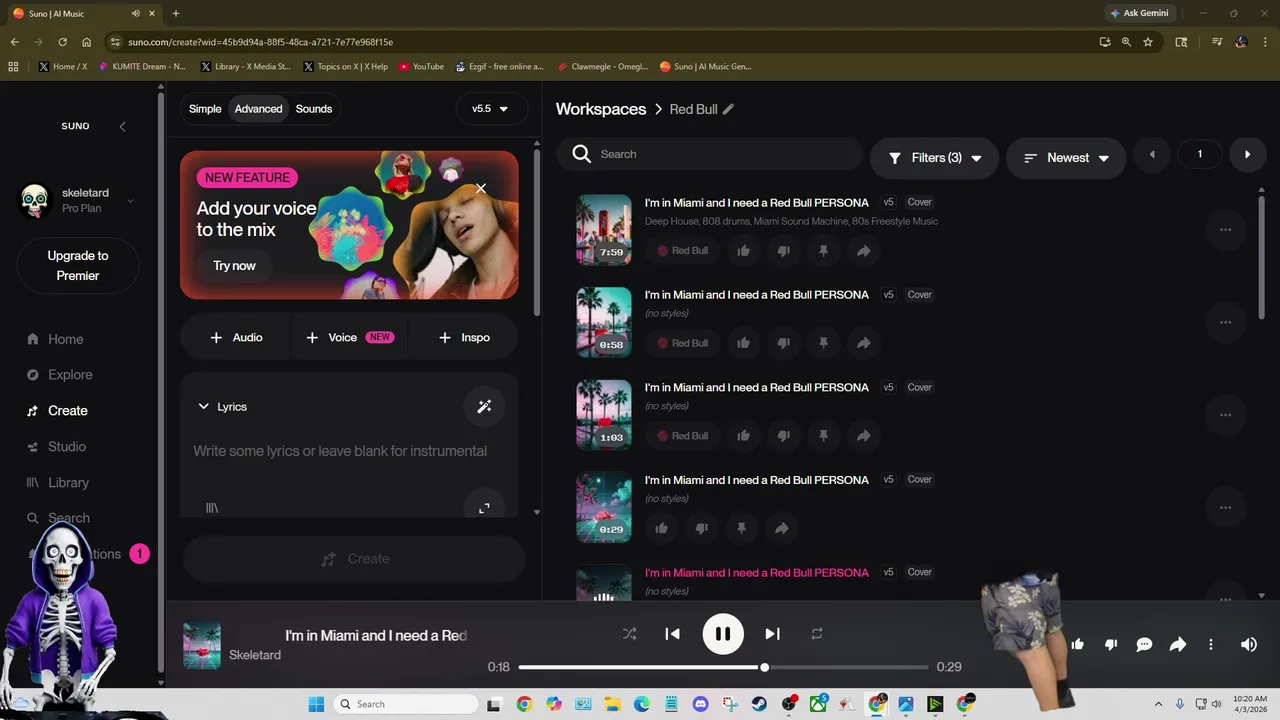The height and width of the screenshot is (720, 1280).
Task: Add Audio with plus button
Action: [236, 338]
